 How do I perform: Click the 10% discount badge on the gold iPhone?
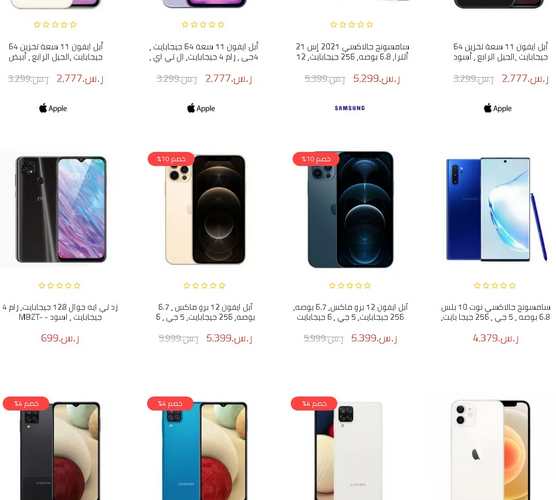pos(171,159)
